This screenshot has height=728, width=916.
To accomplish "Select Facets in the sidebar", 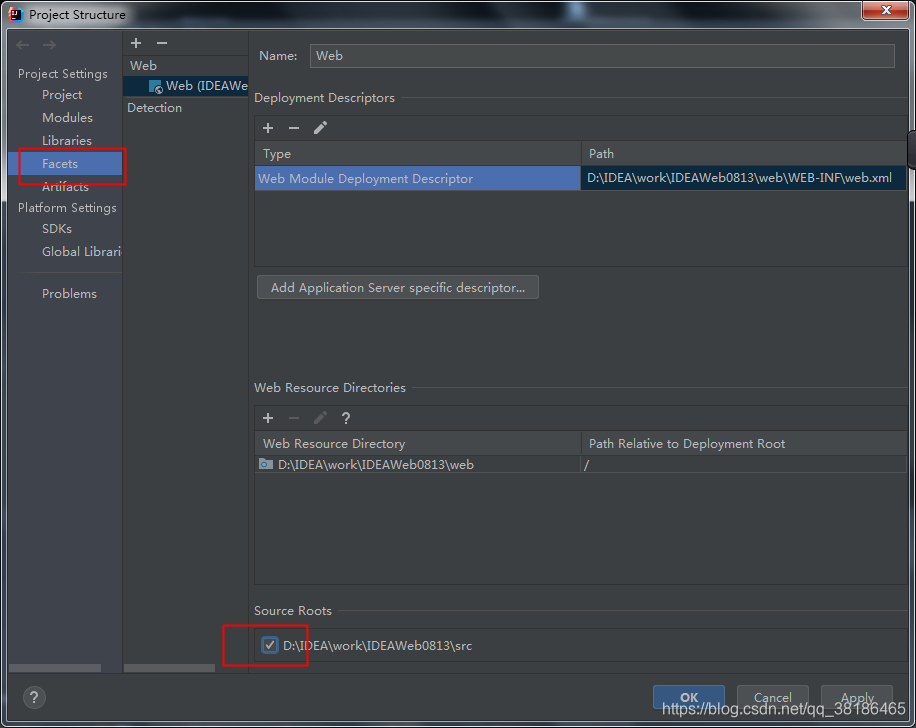I will tap(65, 164).
